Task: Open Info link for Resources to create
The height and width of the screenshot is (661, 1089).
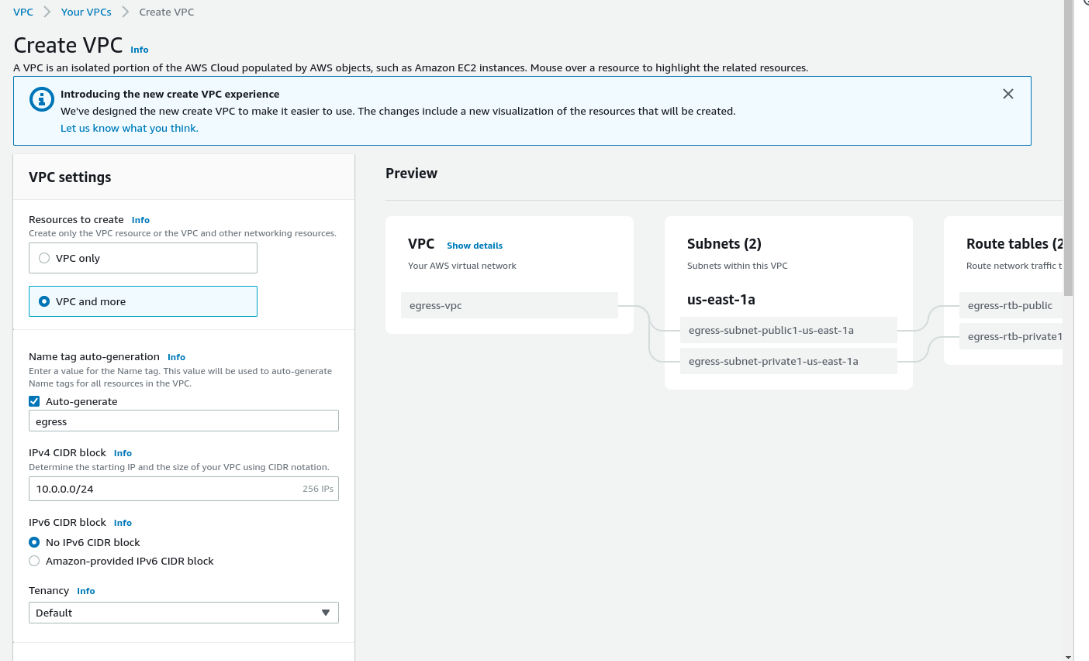Action: pyautogui.click(x=140, y=220)
